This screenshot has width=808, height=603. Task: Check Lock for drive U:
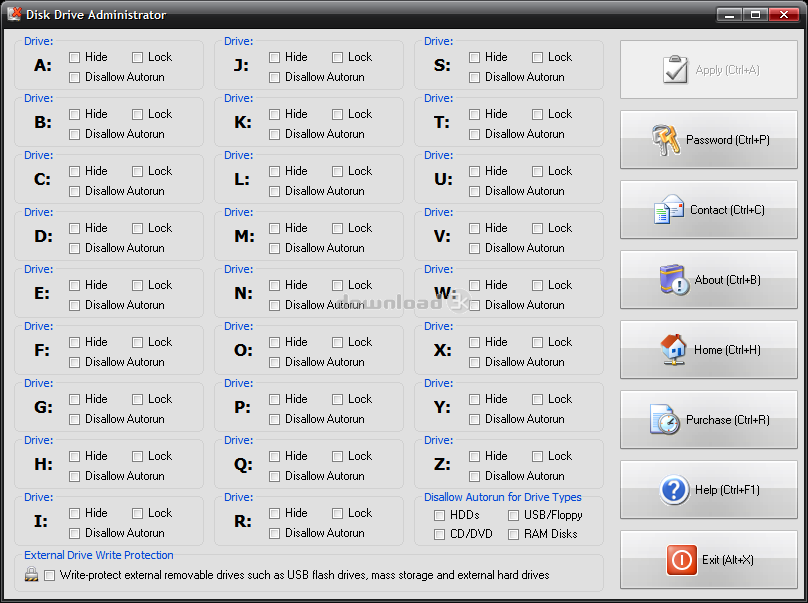coord(537,171)
